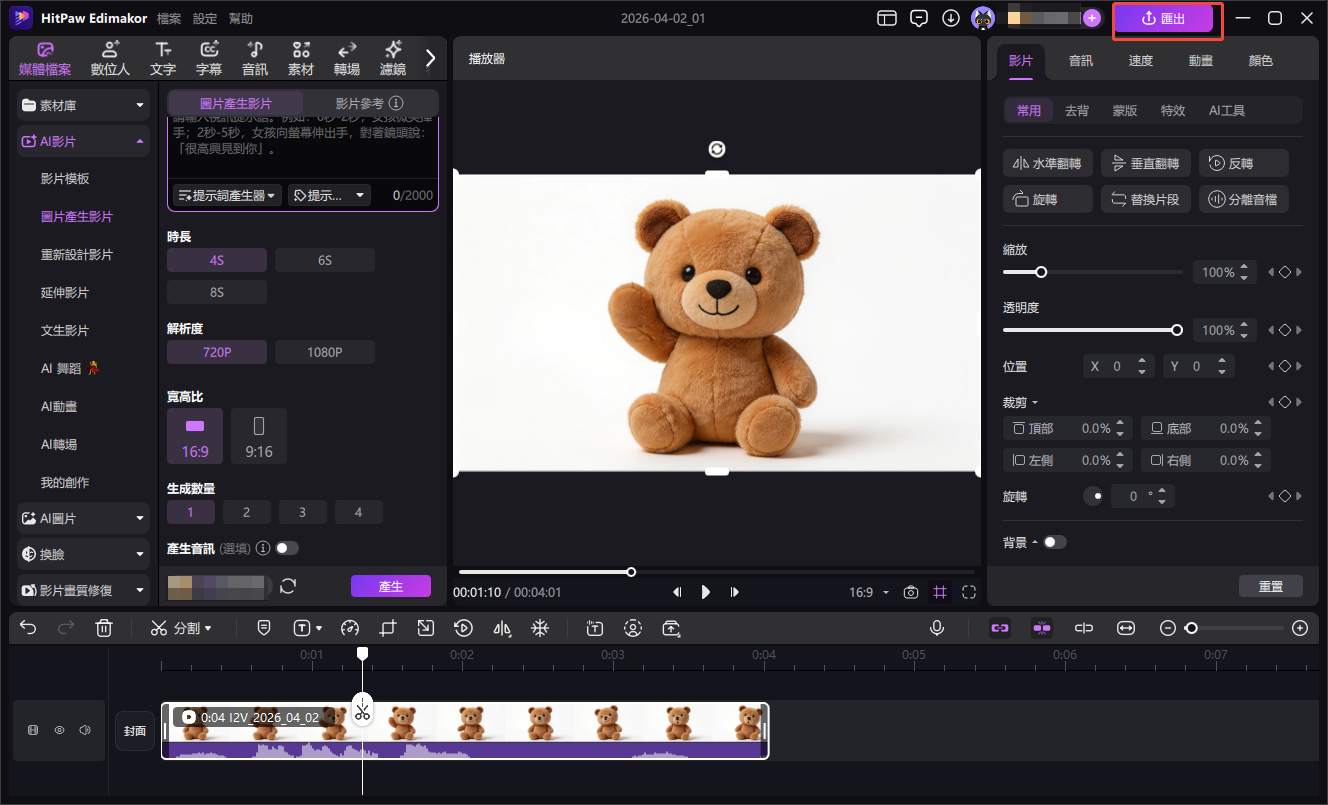Toggle the 產生音訊 switch
Image resolution: width=1328 pixels, height=805 pixels.
(287, 548)
